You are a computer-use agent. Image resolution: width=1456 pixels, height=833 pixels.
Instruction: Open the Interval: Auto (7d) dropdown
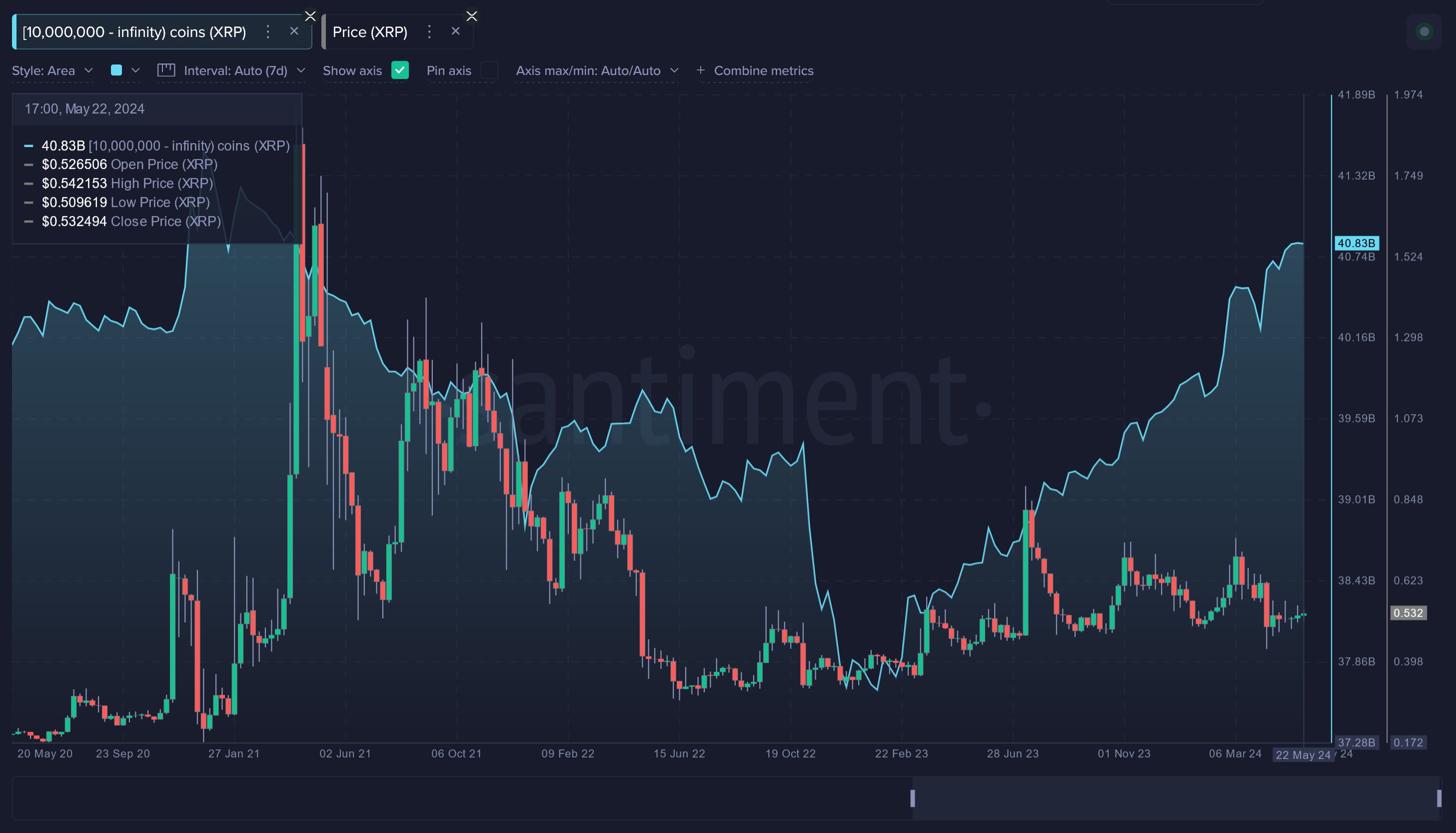click(x=231, y=70)
